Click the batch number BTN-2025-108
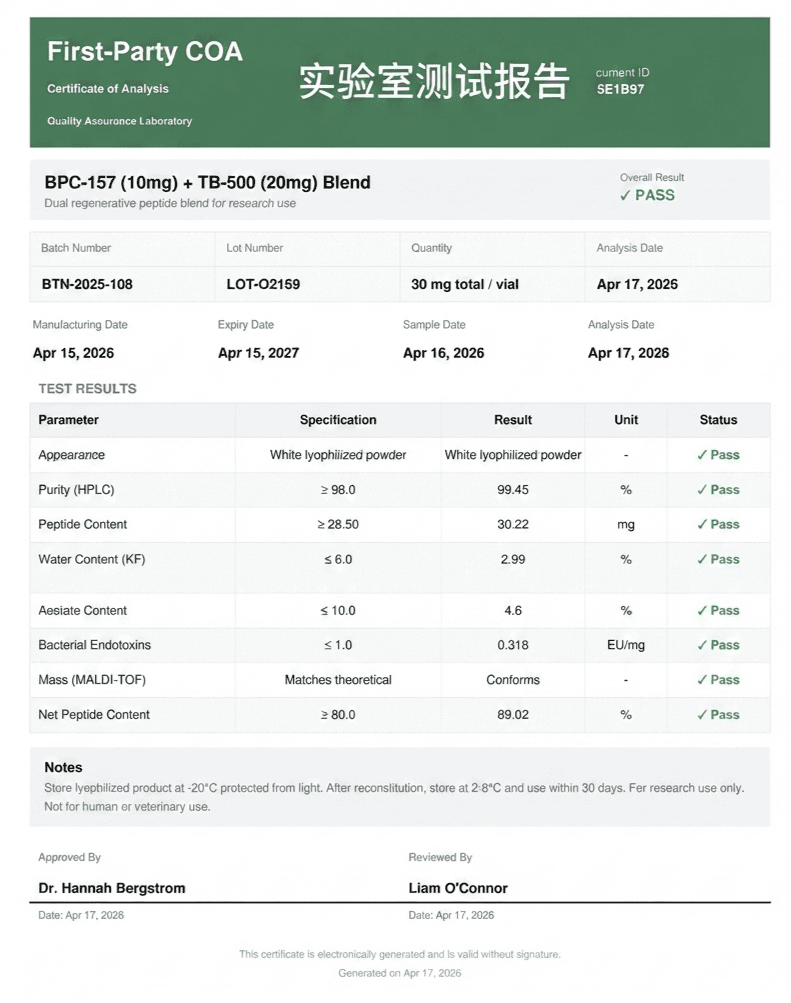Image resolution: width=791 pixels, height=1003 pixels. click(87, 285)
